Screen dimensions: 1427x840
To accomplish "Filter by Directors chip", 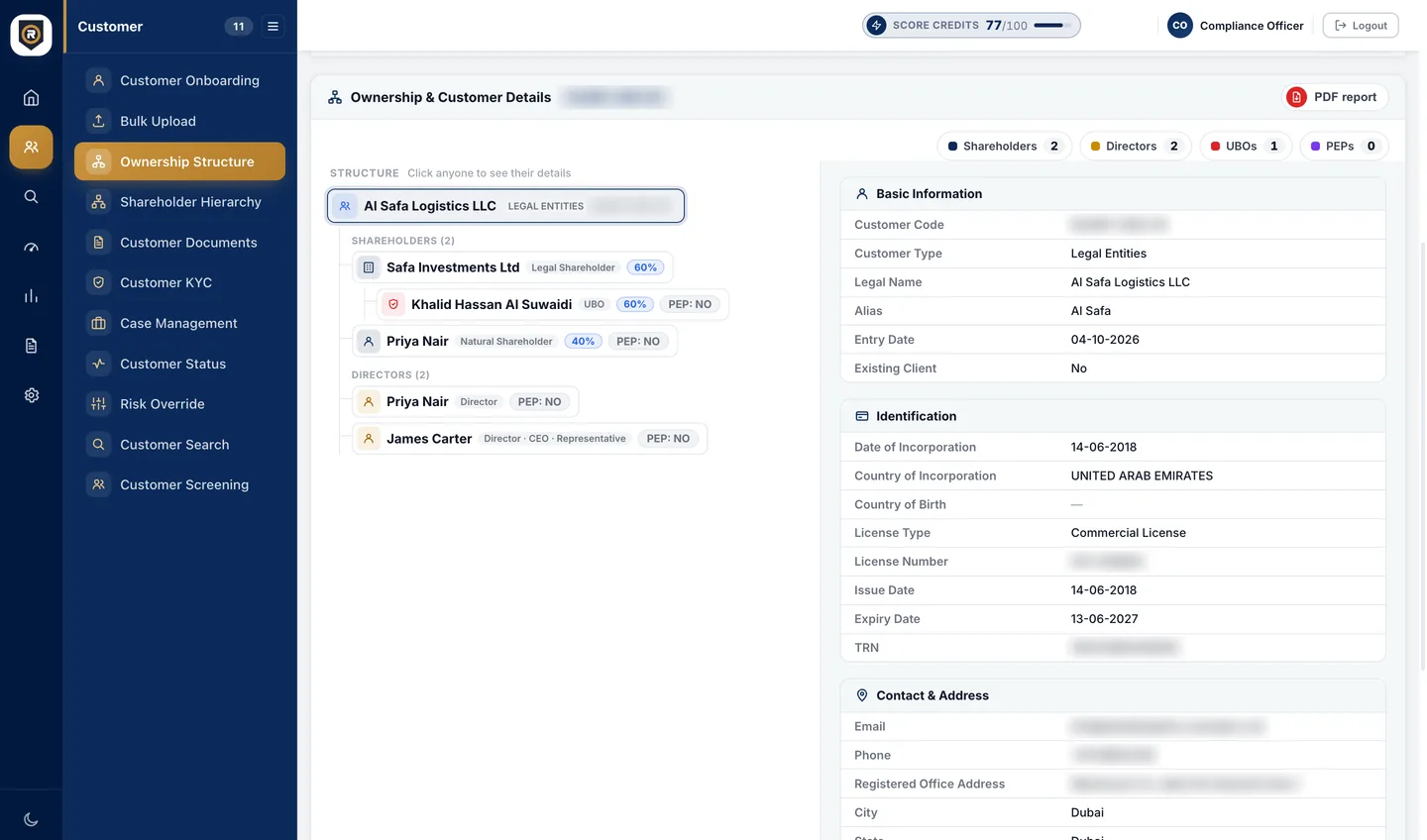I will click(x=1135, y=146).
